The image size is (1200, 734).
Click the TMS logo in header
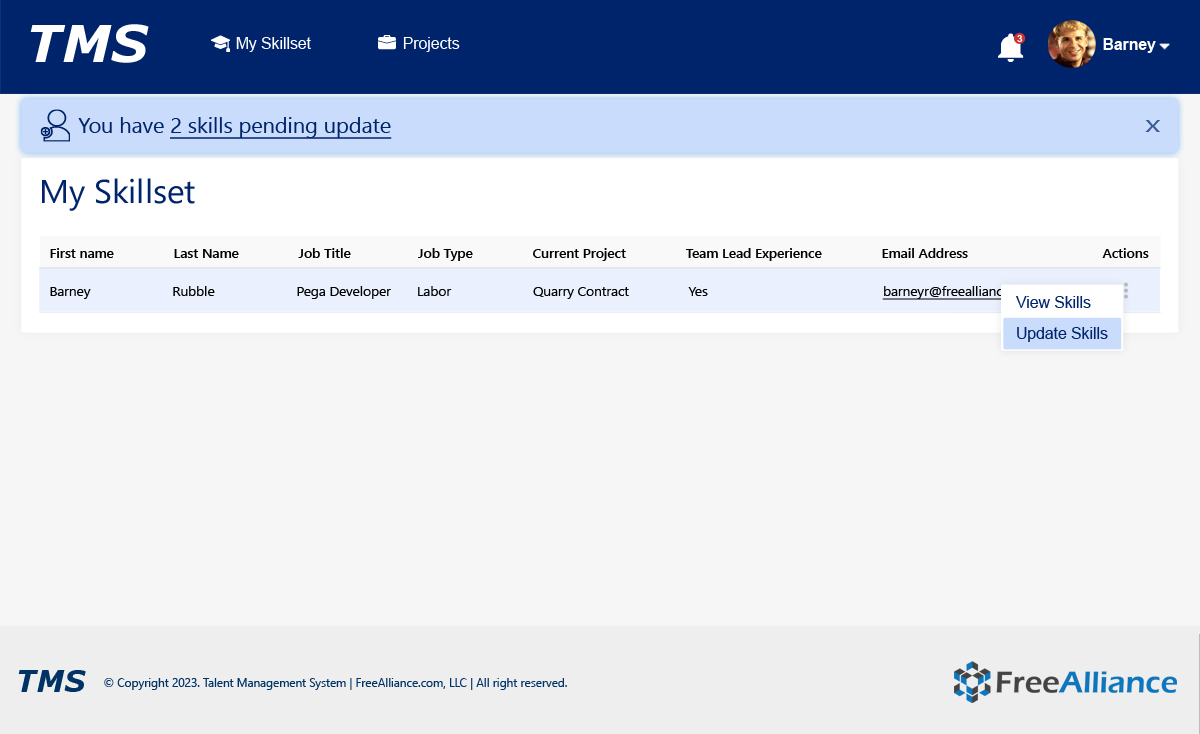pos(89,45)
